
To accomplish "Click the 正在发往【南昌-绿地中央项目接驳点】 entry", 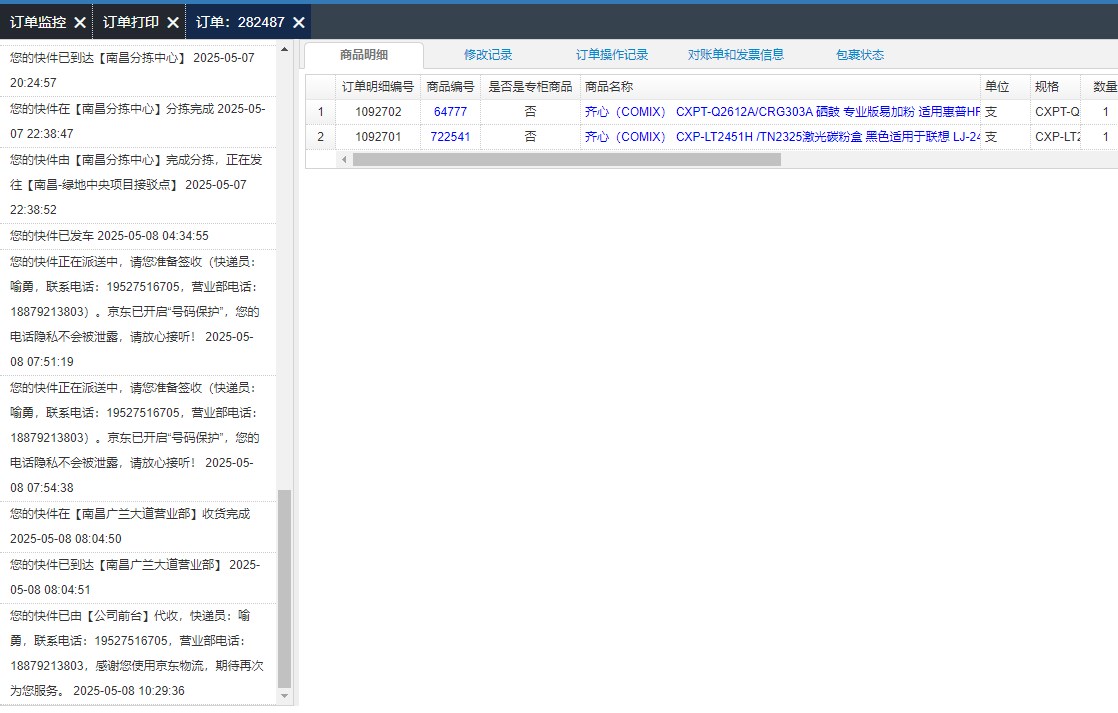I will [138, 185].
